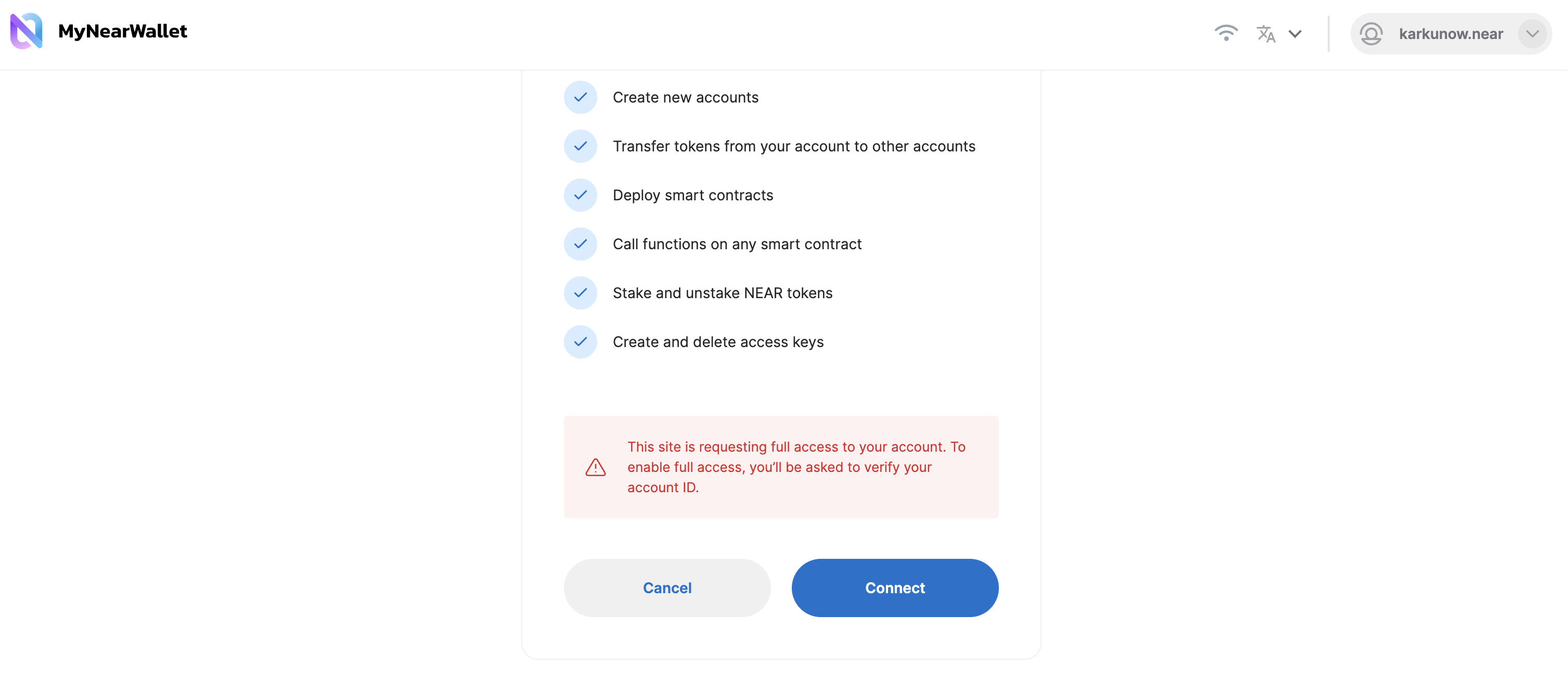Click the checkmark beside Stake and unstake NEAR tokens
The image size is (1568, 691).
[581, 293]
